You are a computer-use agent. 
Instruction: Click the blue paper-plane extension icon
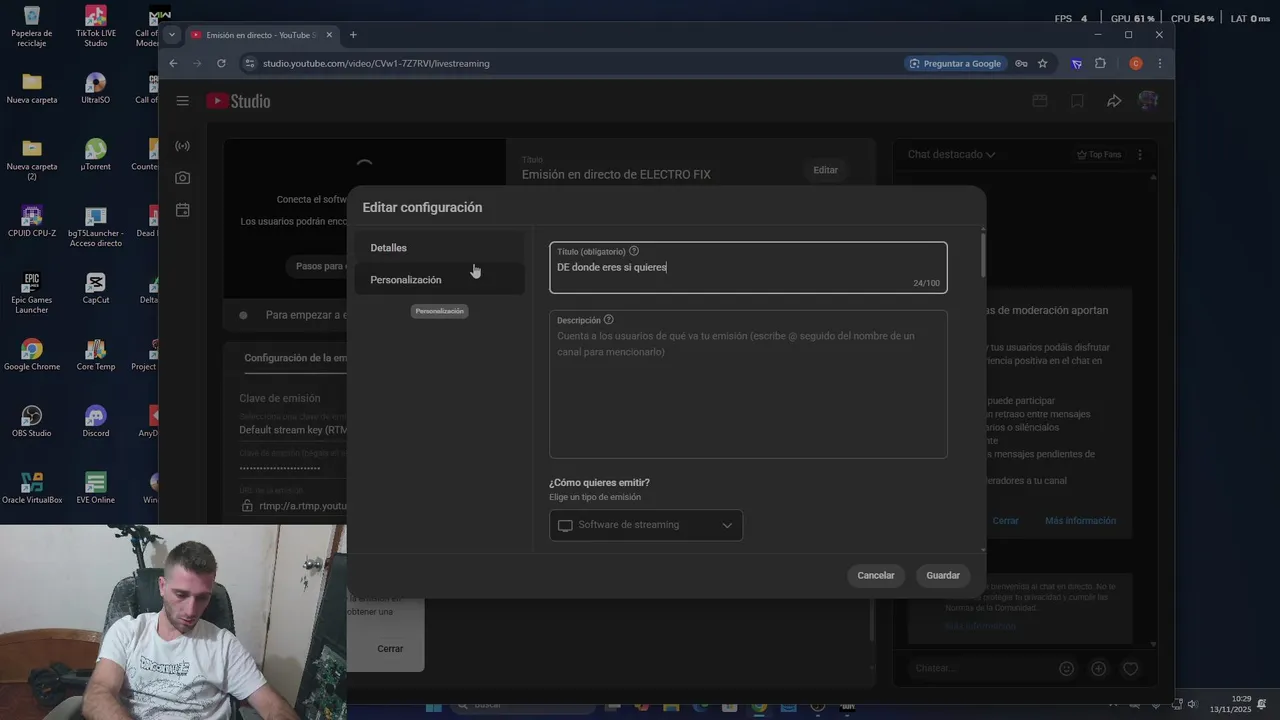pyautogui.click(x=1077, y=63)
